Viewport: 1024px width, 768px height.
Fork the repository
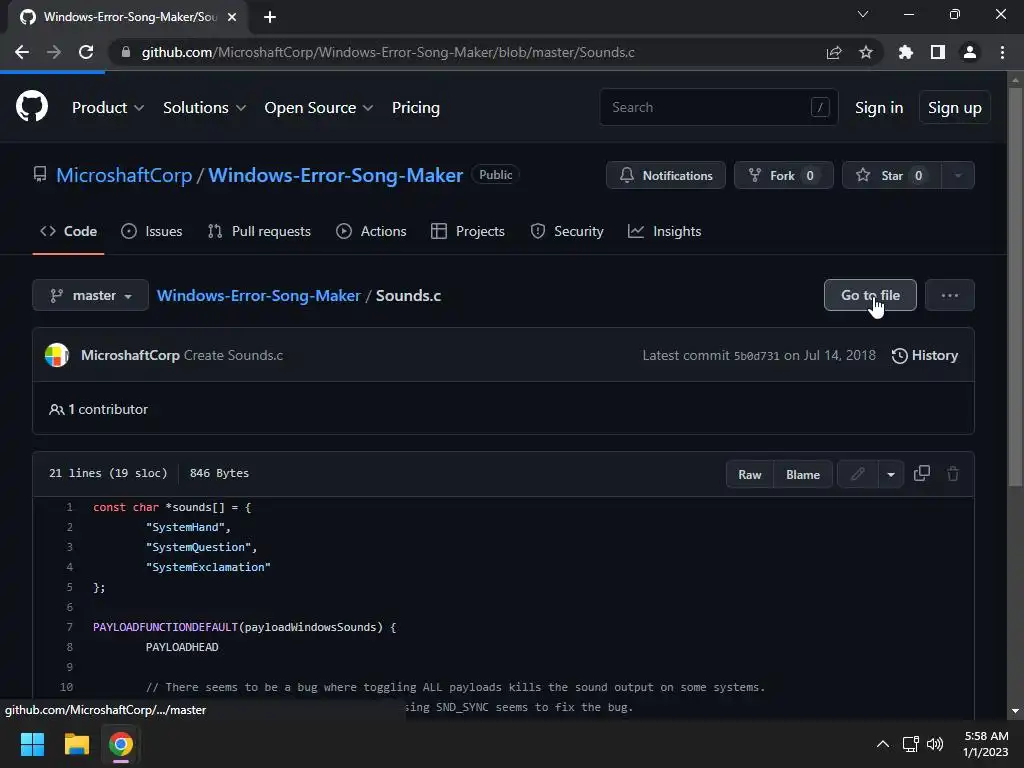point(784,175)
